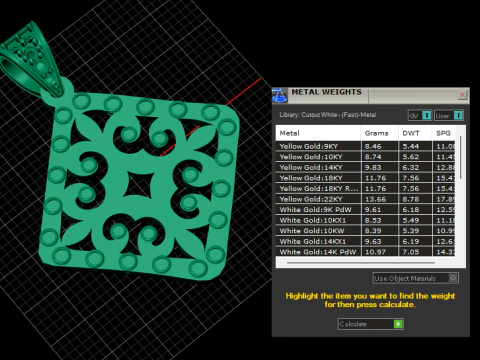Viewport: 480px width, 360px height.
Task: Toggle the User switch
Action: [x=449, y=115]
